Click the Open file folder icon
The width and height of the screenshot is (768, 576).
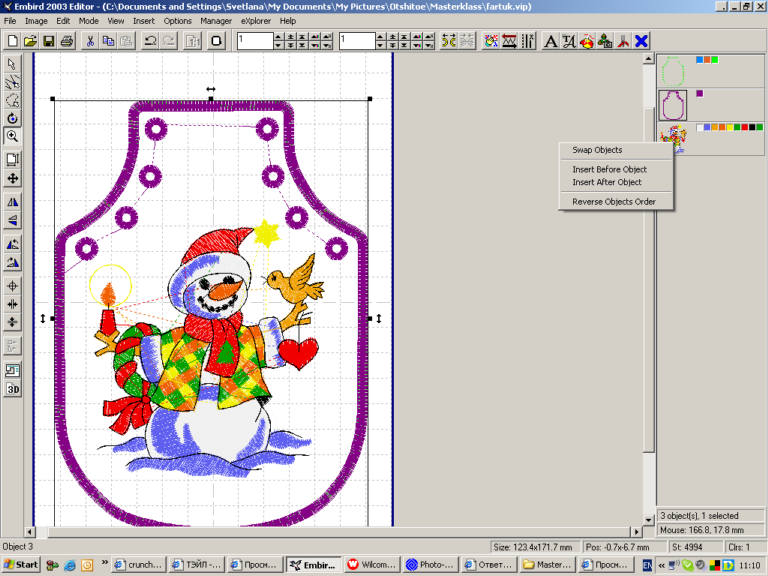click(x=30, y=41)
